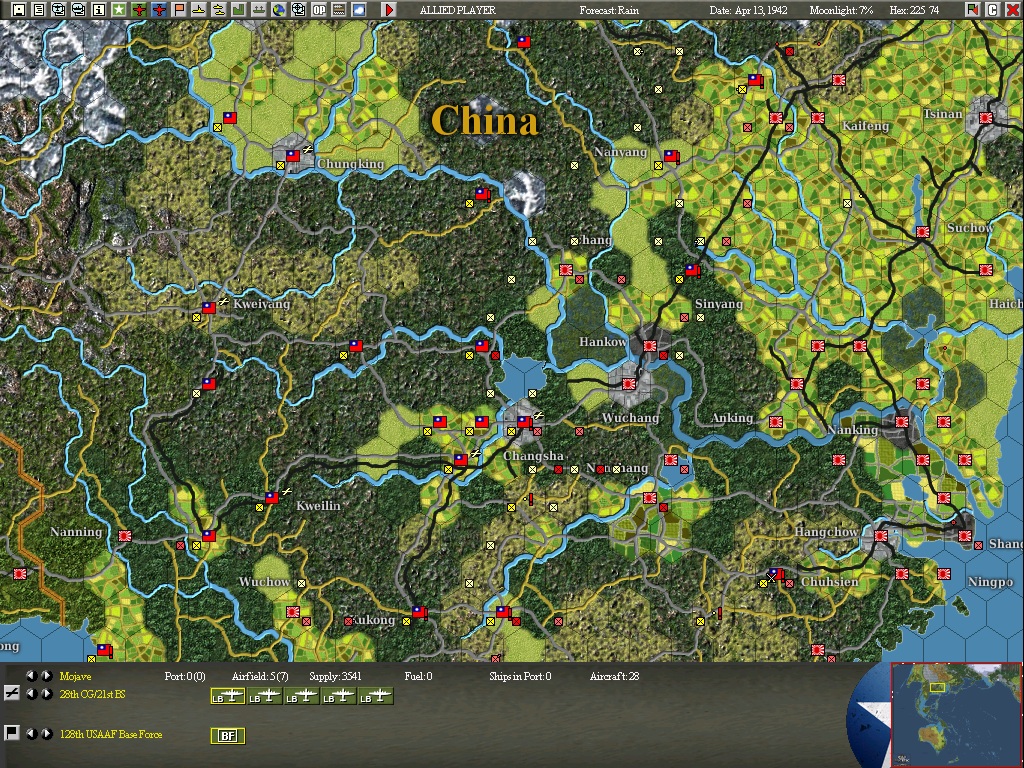Click the double yellow ships toolbar icon
This screenshot has height=768, width=1024.
(219, 10)
